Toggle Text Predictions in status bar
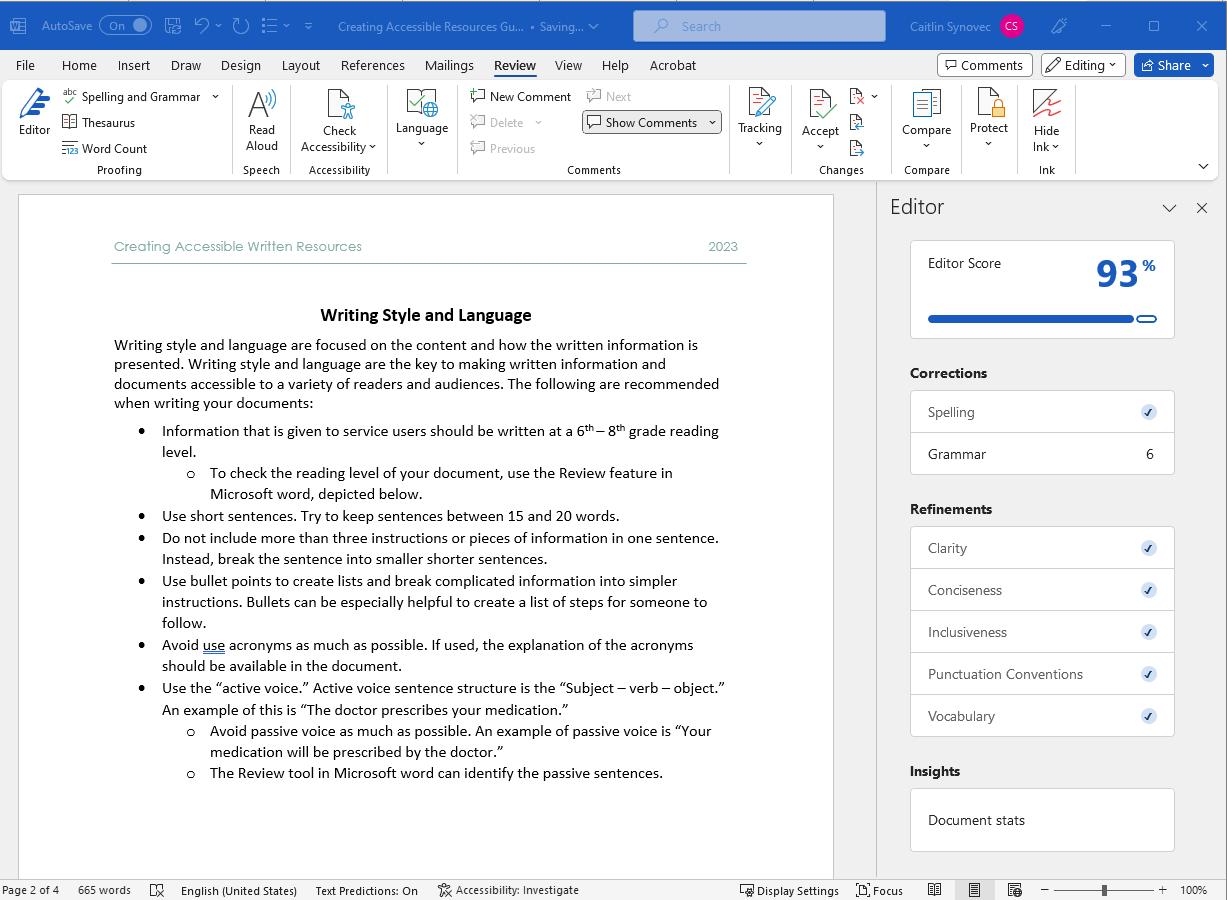The image size is (1227, 900). point(366,890)
